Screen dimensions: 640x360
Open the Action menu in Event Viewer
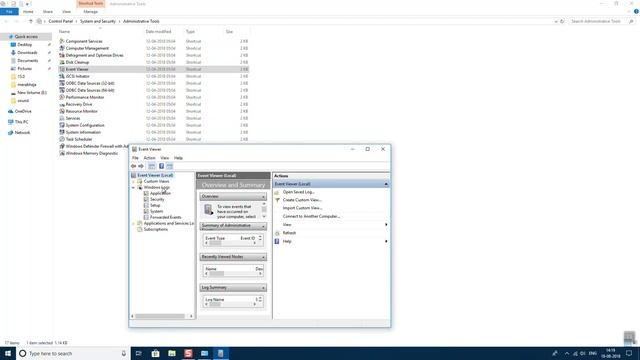tap(149, 158)
